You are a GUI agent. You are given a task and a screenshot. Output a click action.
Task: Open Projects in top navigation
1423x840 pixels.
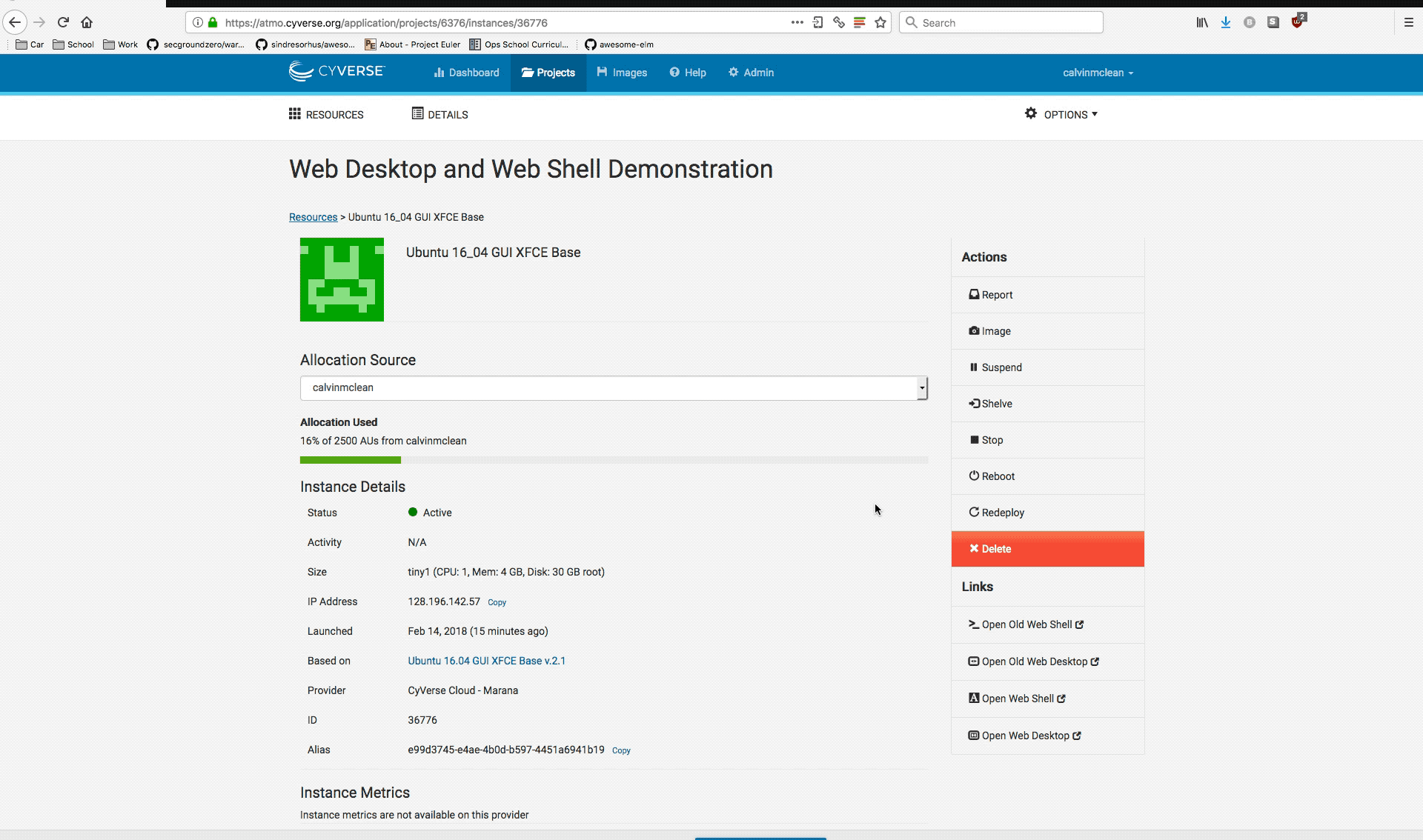click(548, 73)
